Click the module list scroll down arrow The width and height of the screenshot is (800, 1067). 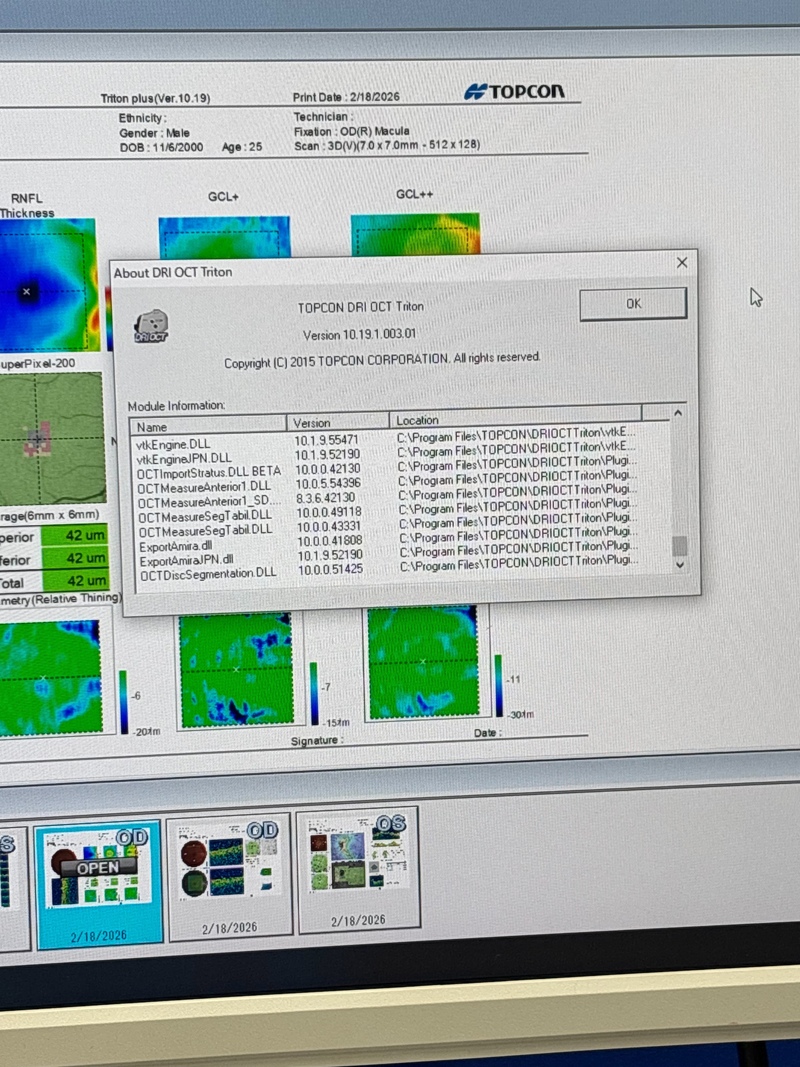coord(680,566)
